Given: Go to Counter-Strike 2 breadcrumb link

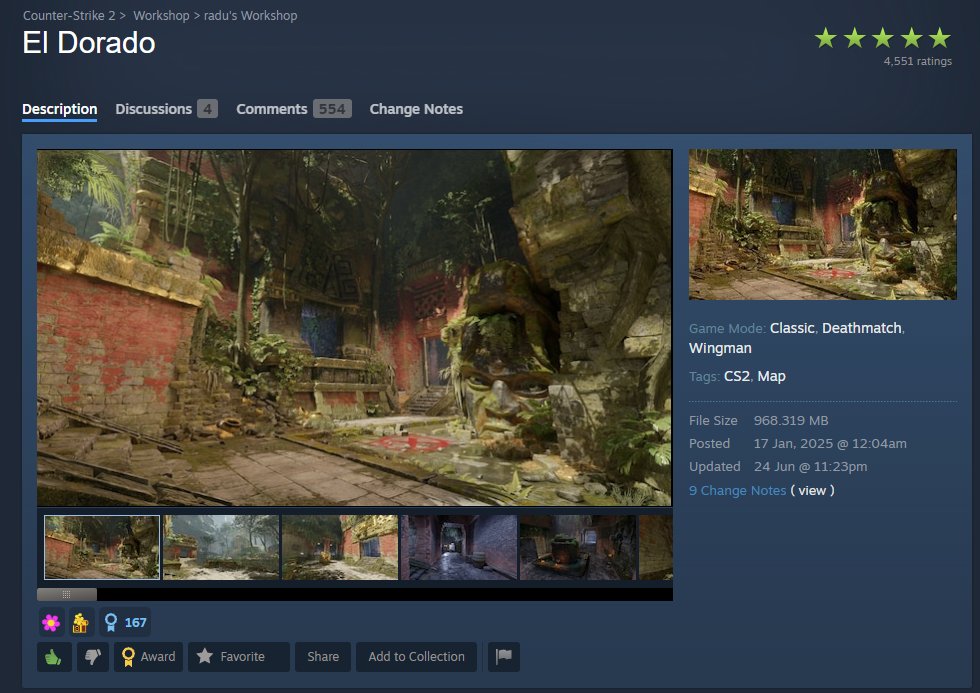Looking at the screenshot, I should tap(69, 16).
